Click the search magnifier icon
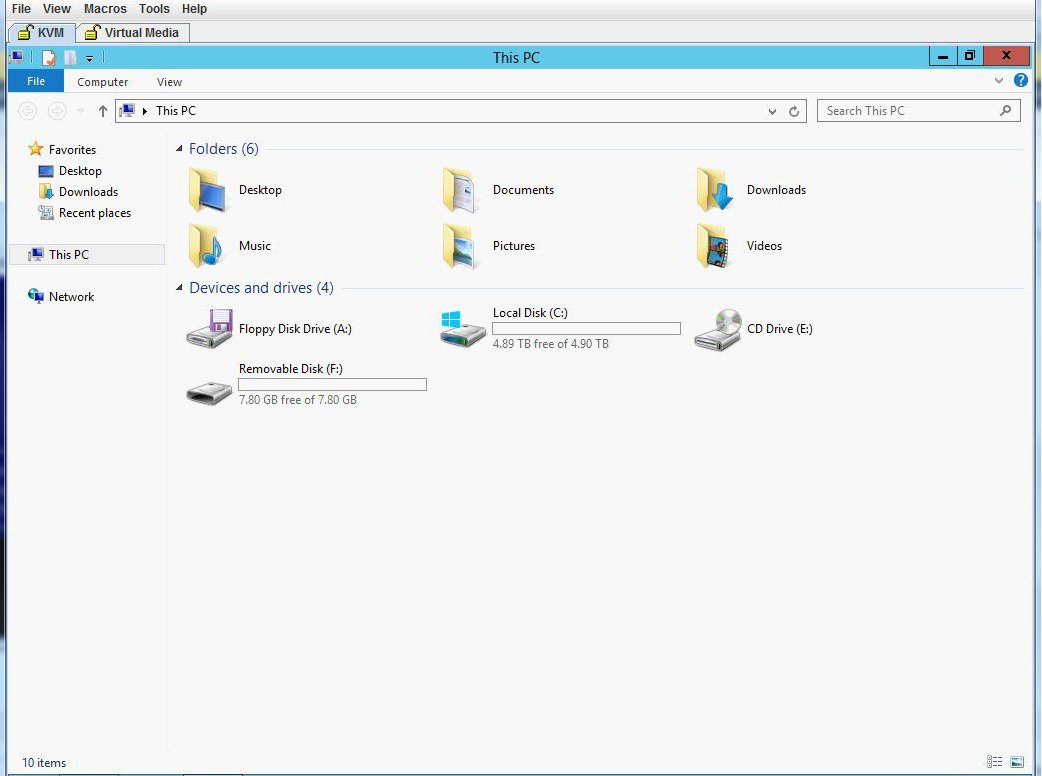Image resolution: width=1042 pixels, height=776 pixels. [x=1005, y=110]
